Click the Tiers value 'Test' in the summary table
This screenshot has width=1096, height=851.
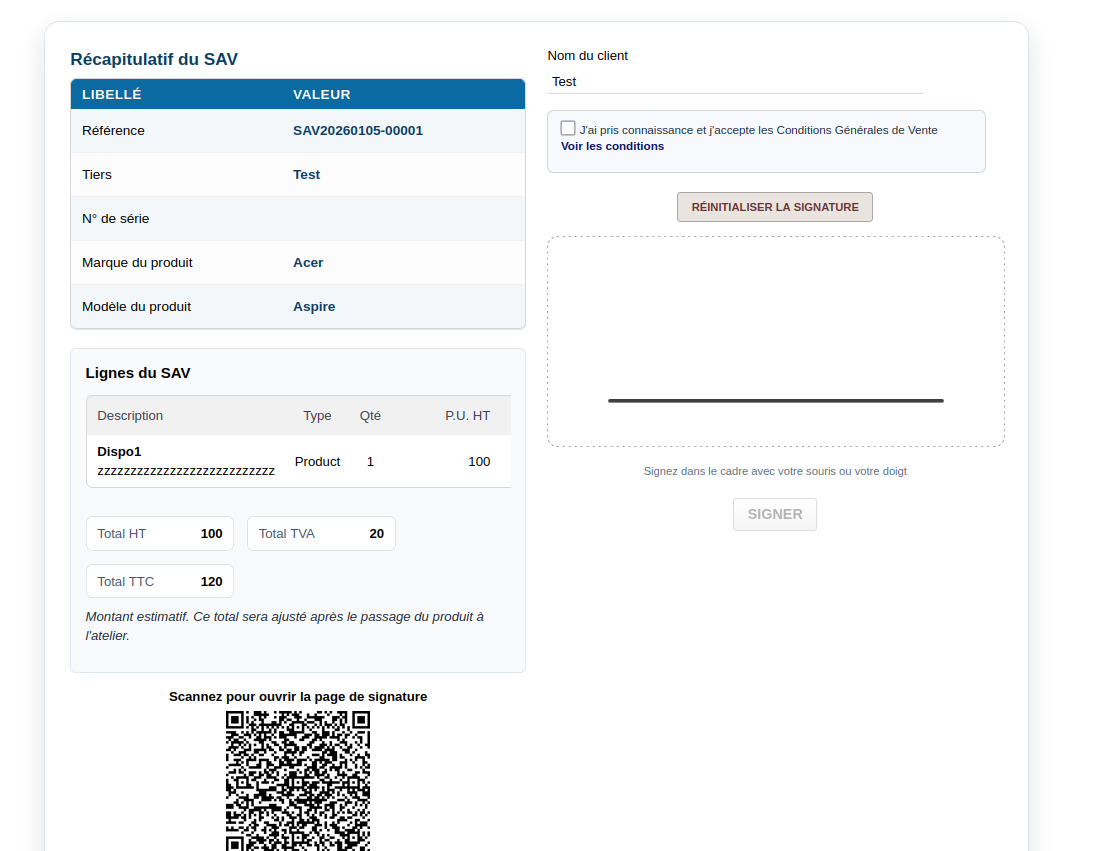tap(306, 175)
